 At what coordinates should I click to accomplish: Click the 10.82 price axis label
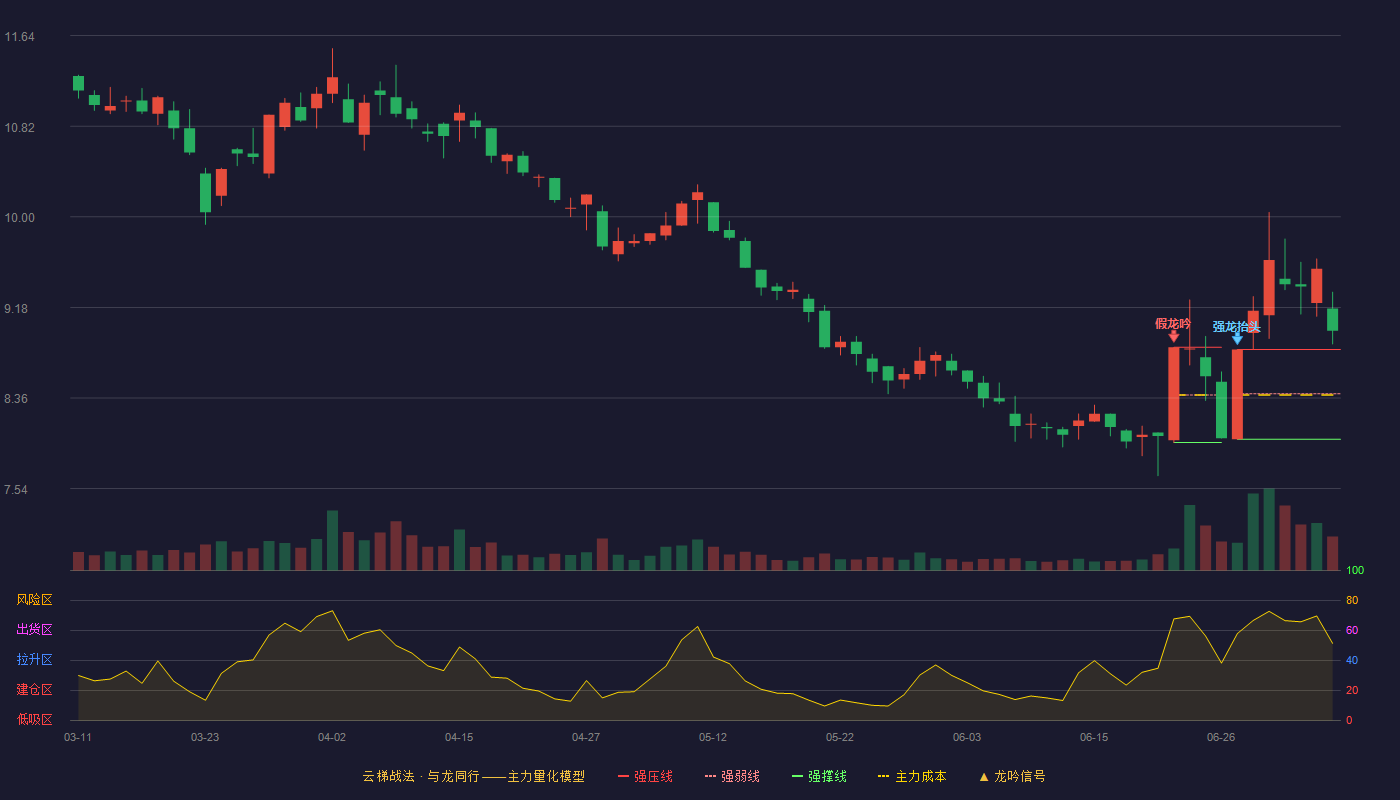click(x=19, y=127)
